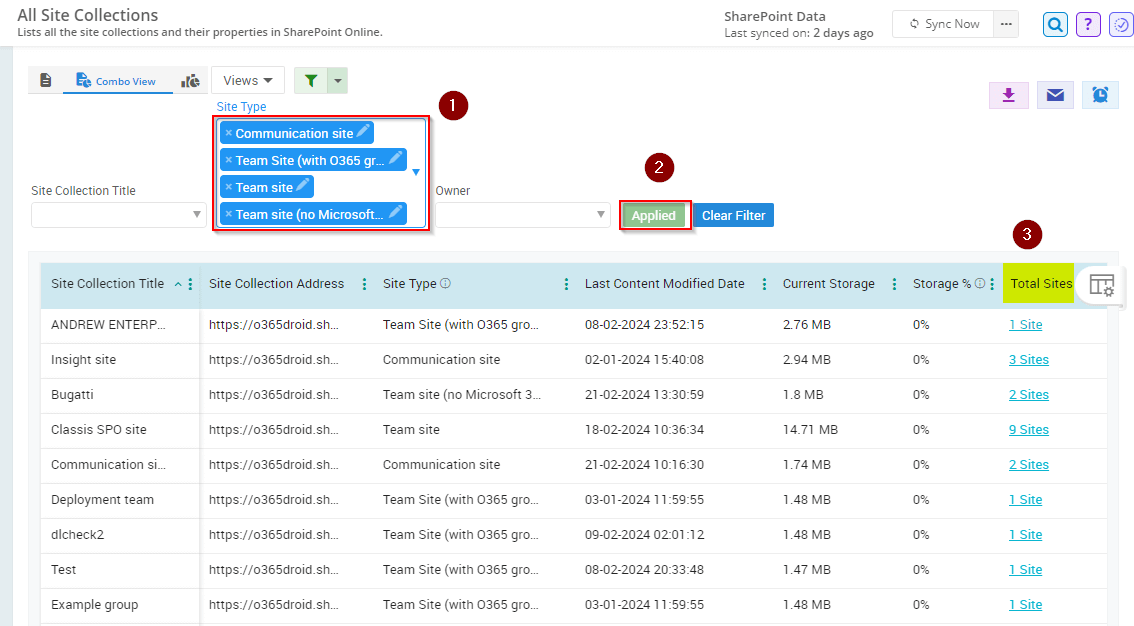
Task: Open search using the magnifier icon
Action: 1055,24
